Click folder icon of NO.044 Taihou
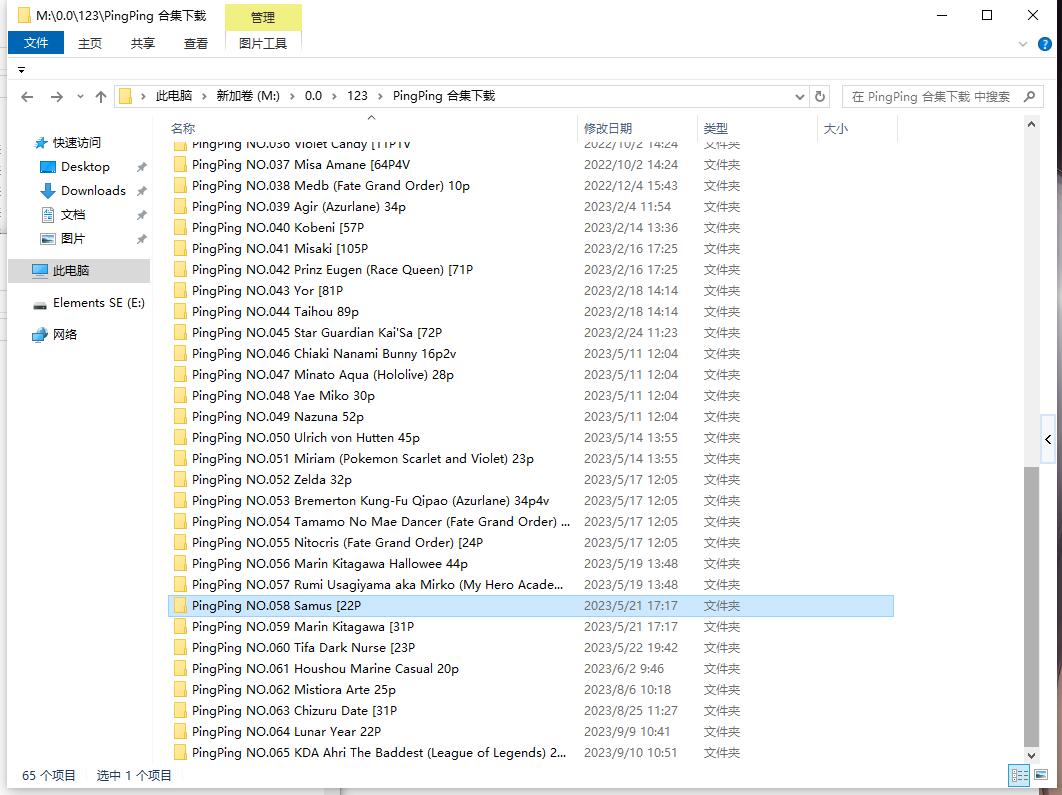This screenshot has width=1062, height=795. coord(180,311)
